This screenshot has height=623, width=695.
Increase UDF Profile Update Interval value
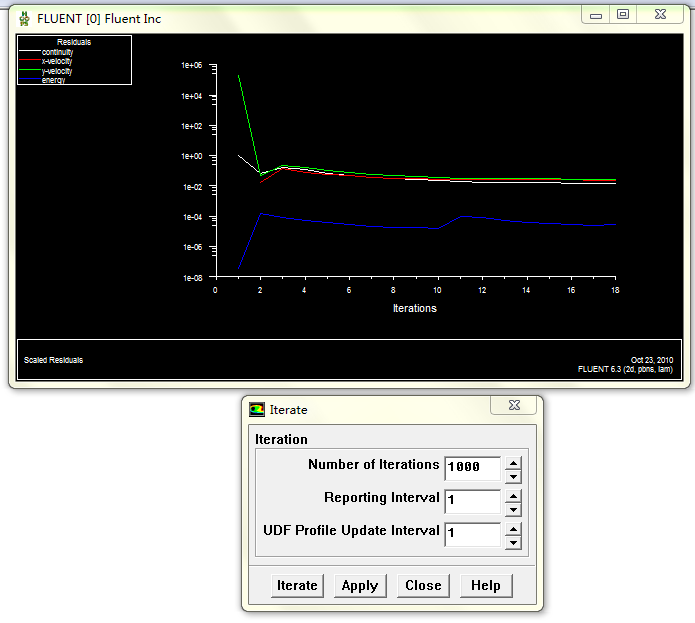click(x=513, y=528)
